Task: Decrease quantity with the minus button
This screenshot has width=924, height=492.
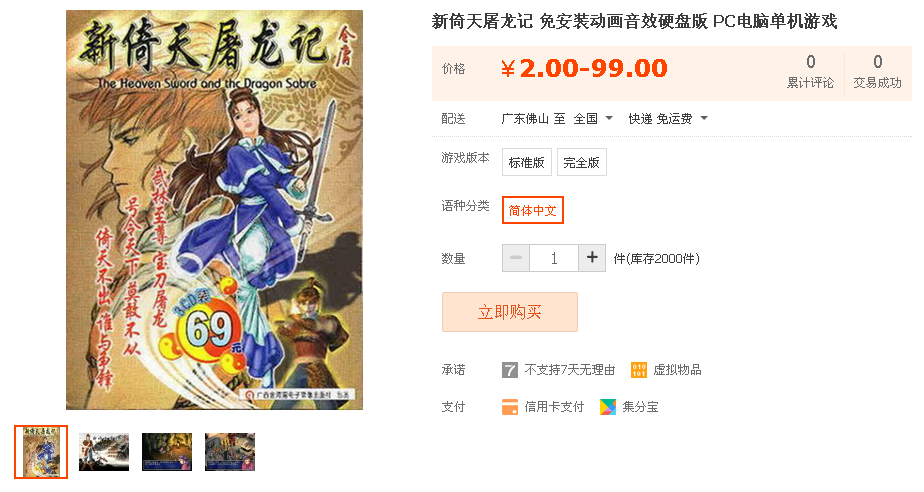Action: pyautogui.click(x=516, y=258)
